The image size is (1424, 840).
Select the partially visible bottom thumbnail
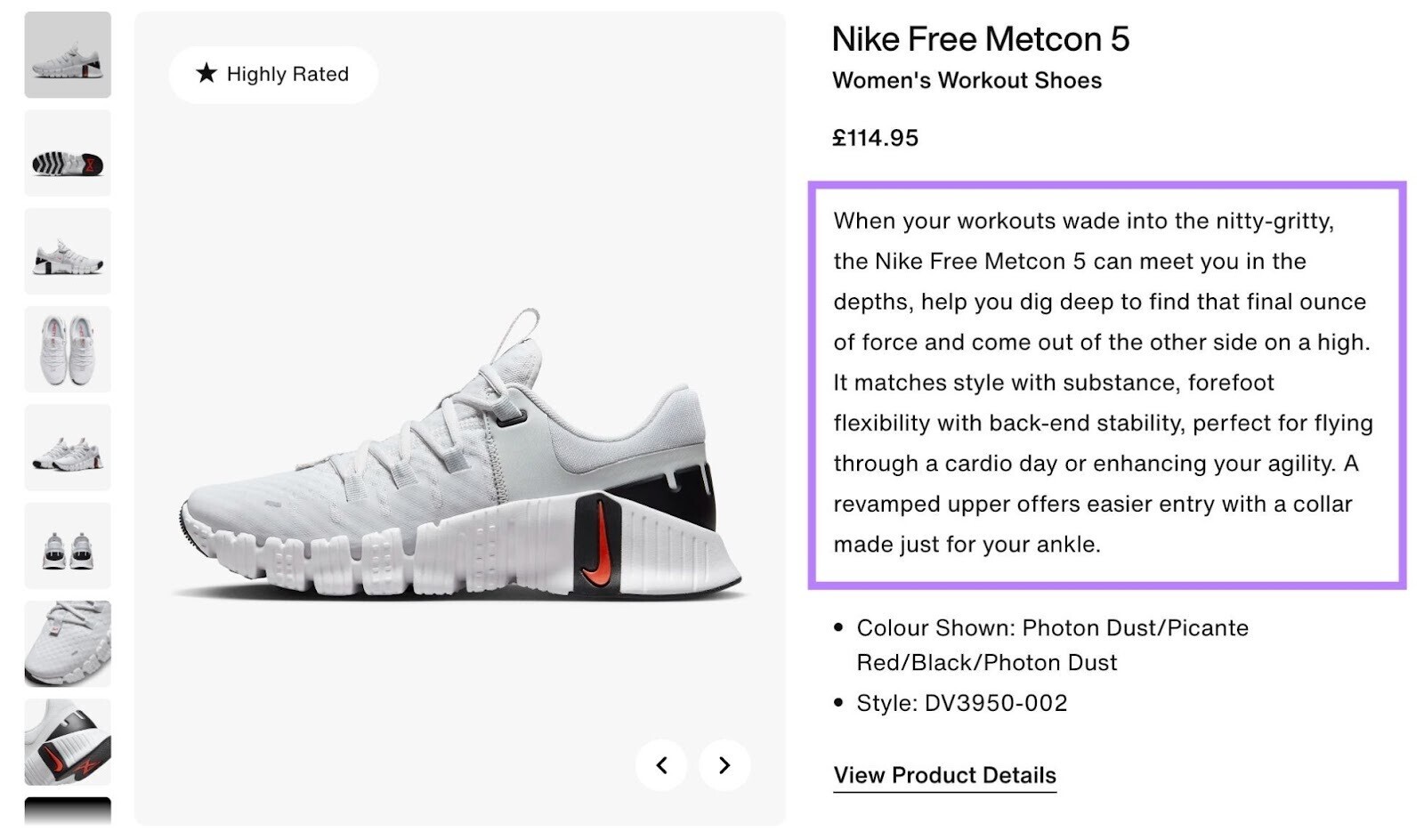pyautogui.click(x=68, y=820)
